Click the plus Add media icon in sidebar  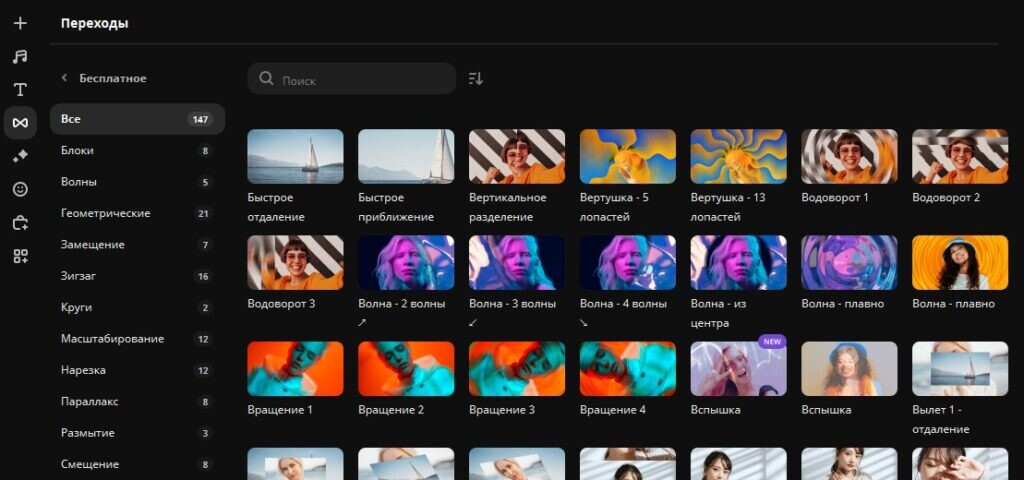point(20,24)
